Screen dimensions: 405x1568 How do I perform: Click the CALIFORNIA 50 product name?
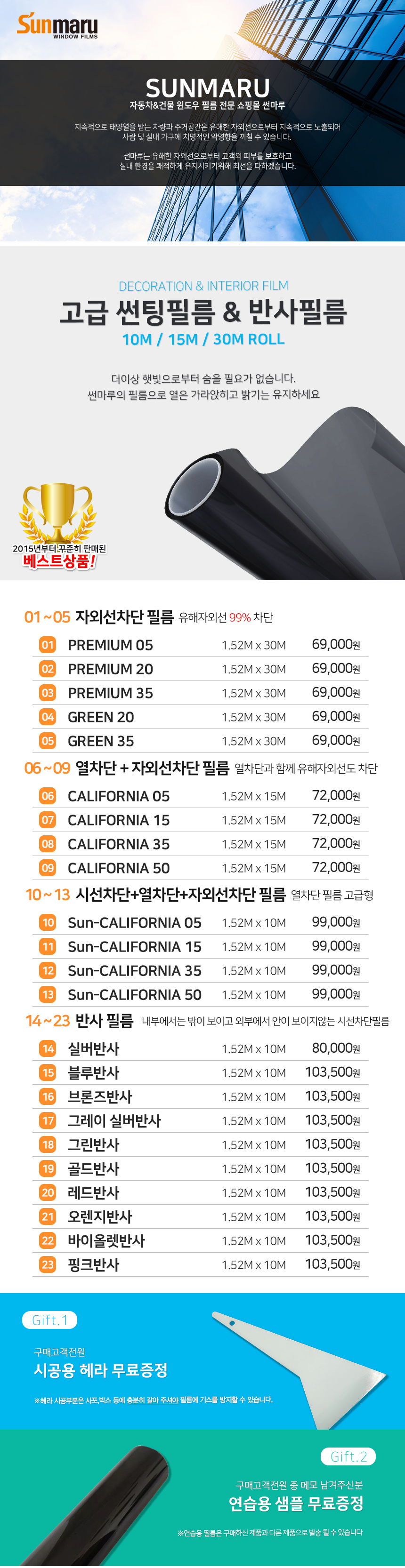coord(119,868)
